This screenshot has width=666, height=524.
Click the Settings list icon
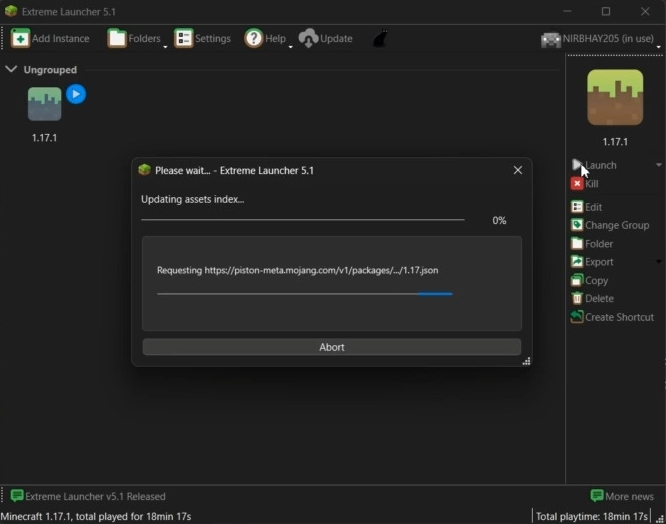pos(184,38)
